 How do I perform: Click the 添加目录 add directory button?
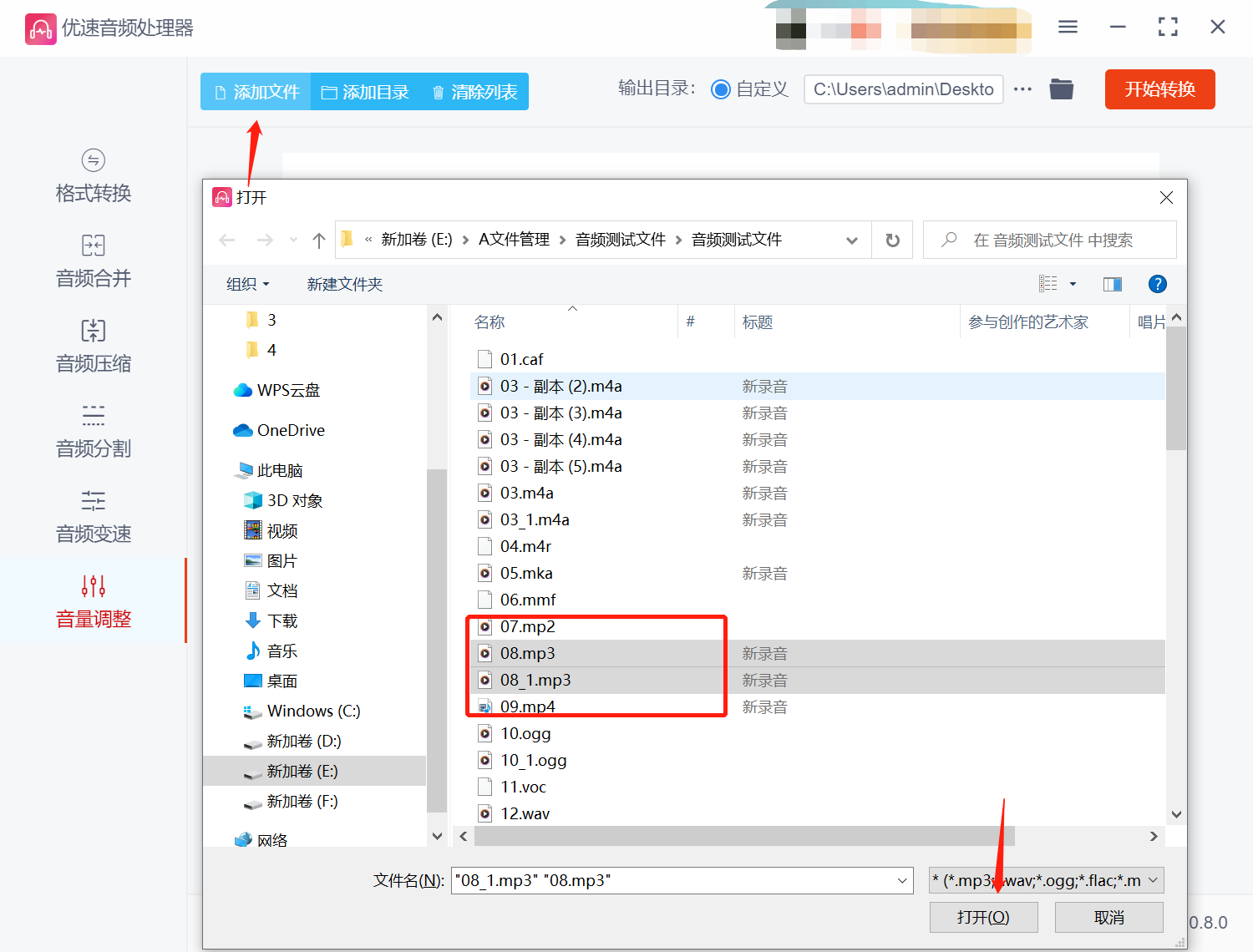(365, 92)
